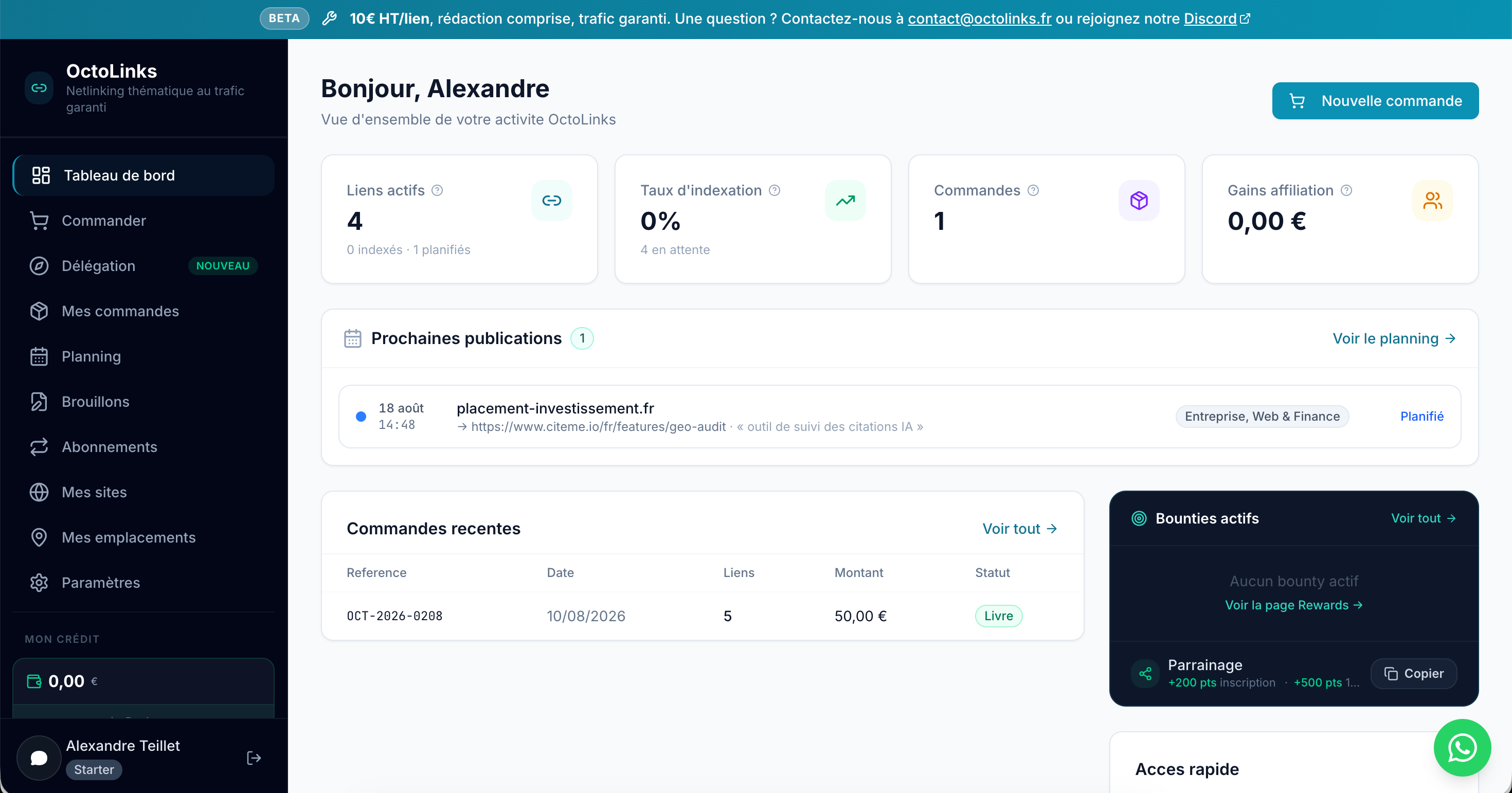Click the help icon beside Liens actifs

click(x=437, y=191)
